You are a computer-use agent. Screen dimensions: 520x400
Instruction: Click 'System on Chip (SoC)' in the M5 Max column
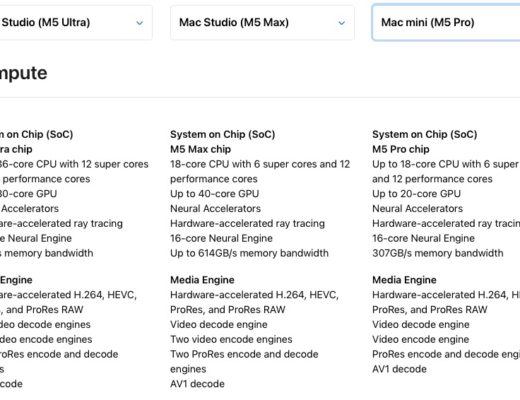pos(223,134)
